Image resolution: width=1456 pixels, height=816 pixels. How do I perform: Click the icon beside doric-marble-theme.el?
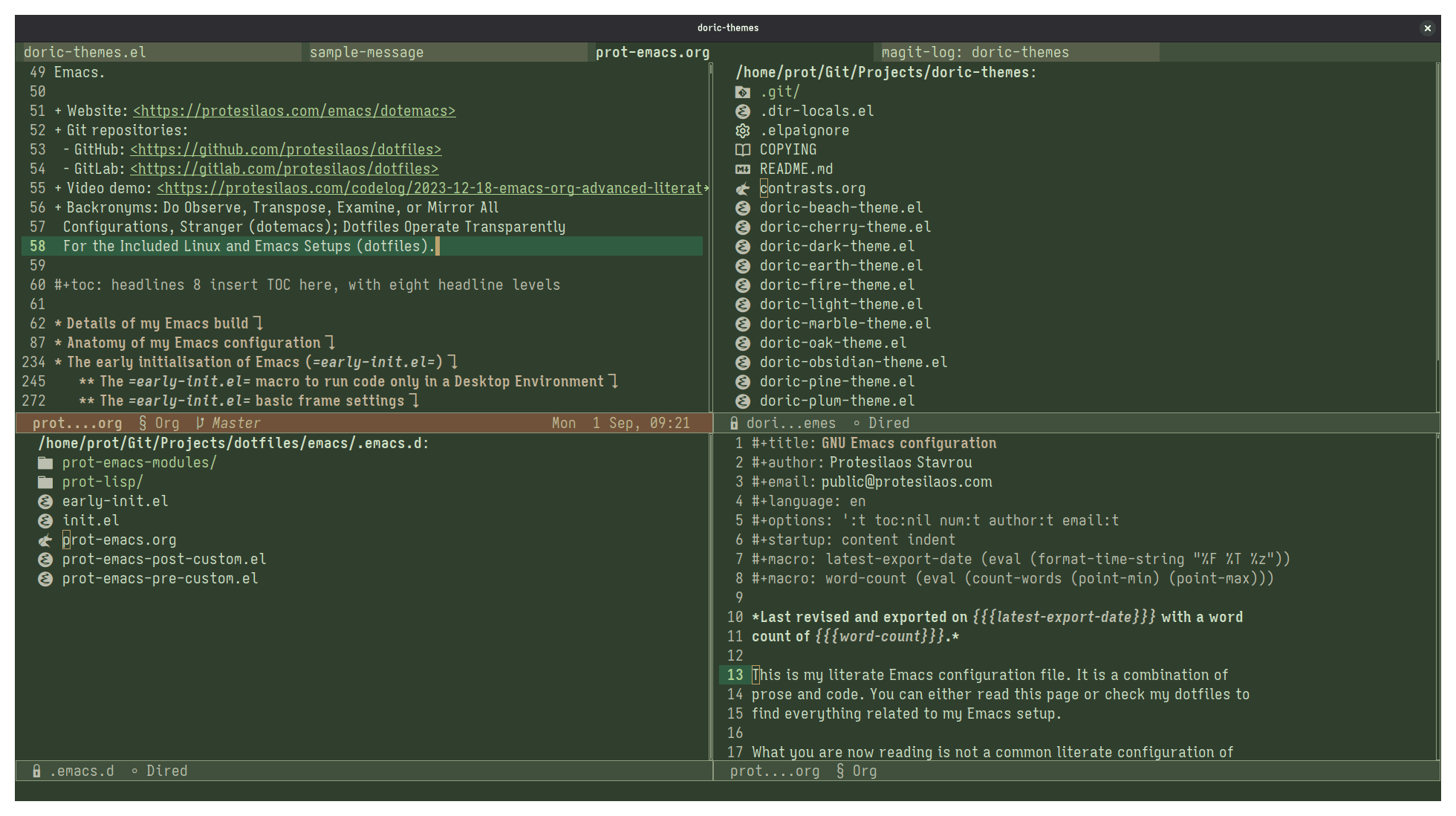tap(742, 324)
